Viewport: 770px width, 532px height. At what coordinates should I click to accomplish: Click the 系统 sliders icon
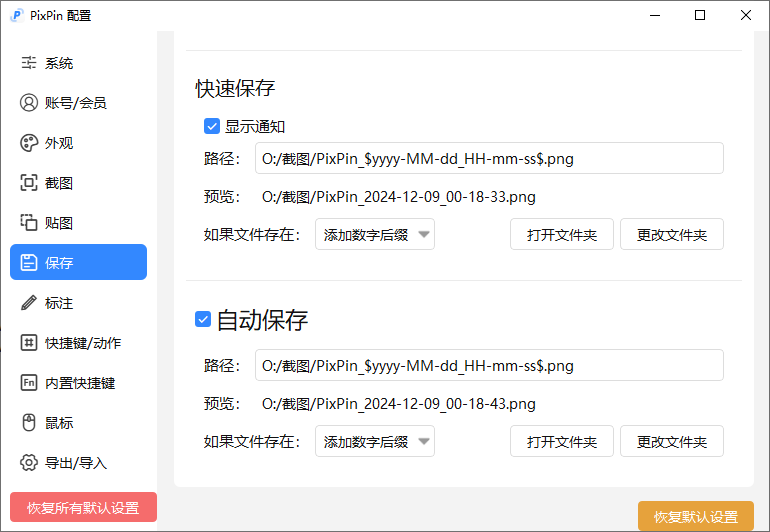28,63
